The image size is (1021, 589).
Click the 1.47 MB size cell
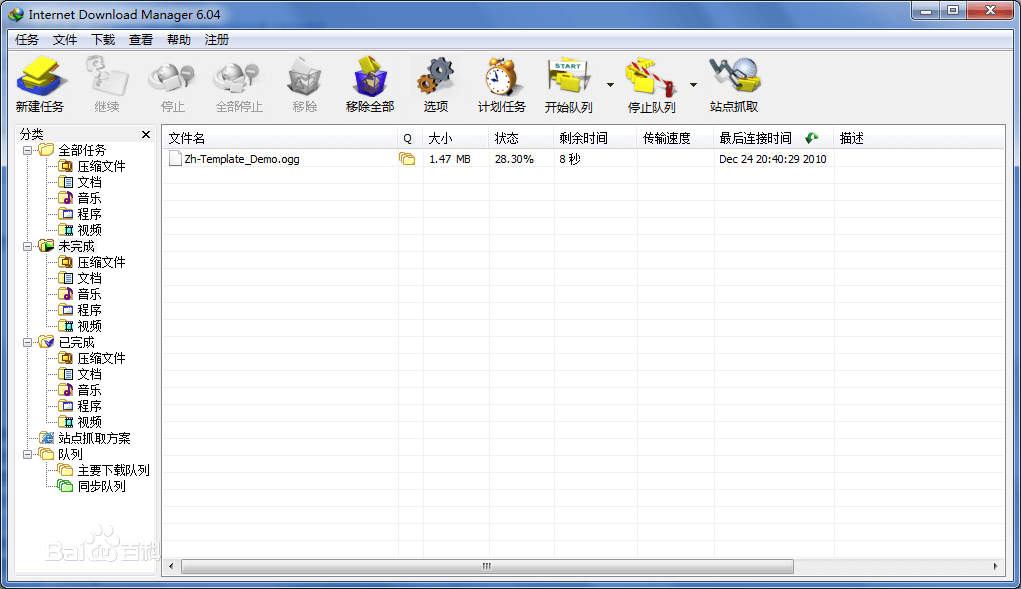tap(449, 159)
